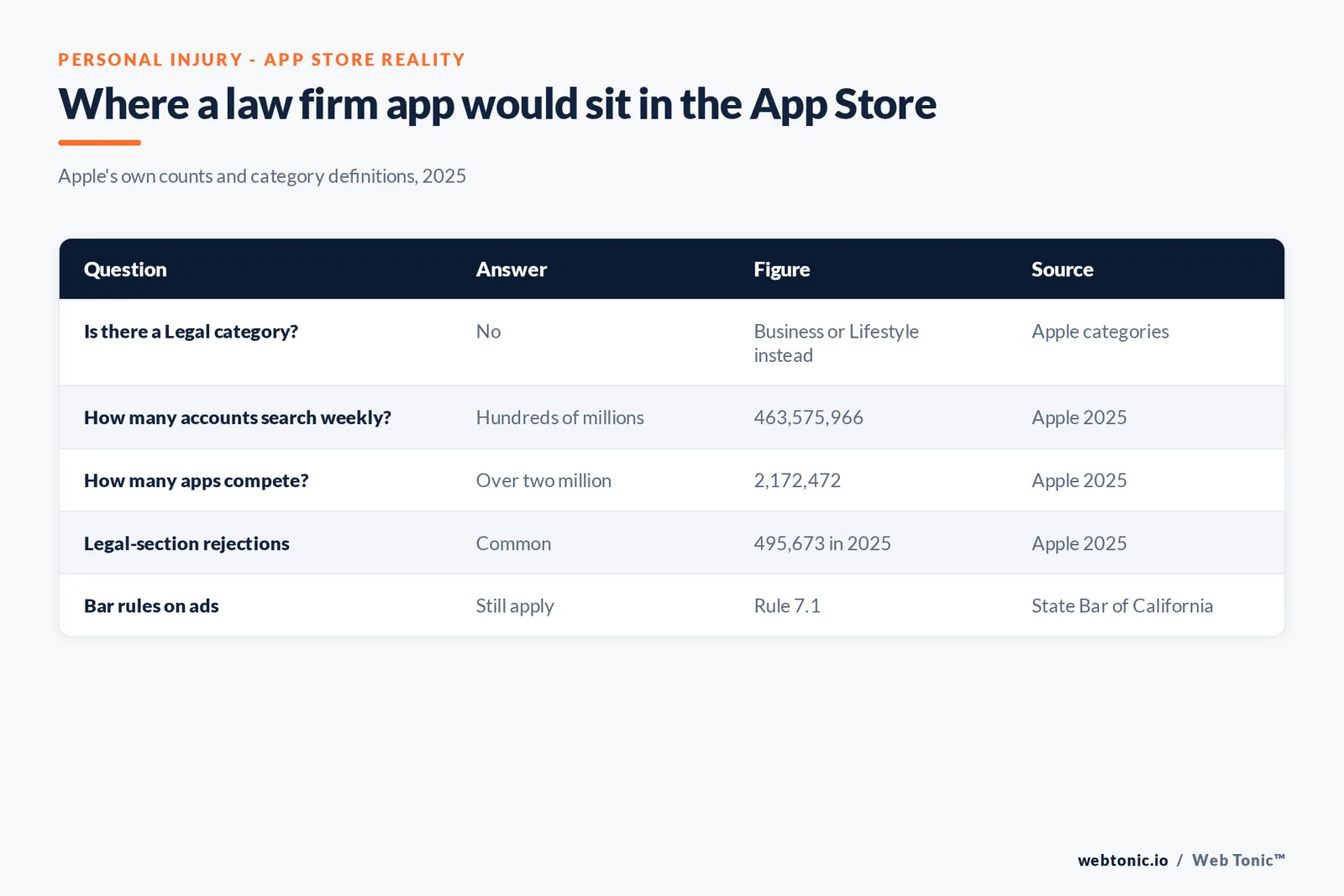Screen dimensions: 1344x896
Task: Select '495,673 in 2025' figure
Action: click(x=822, y=543)
